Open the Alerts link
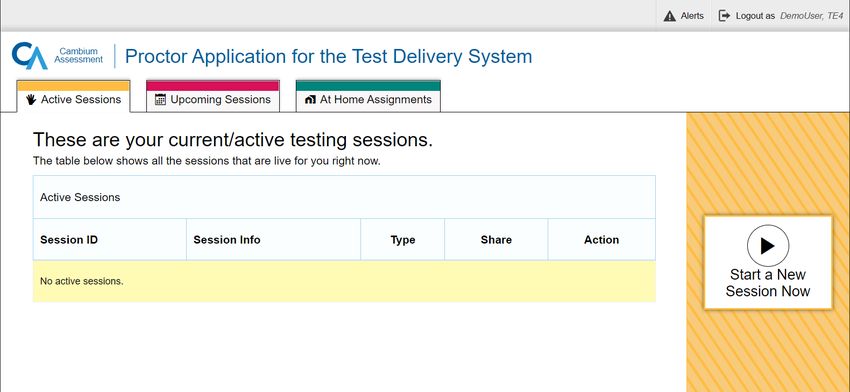Screen dimensions: 850x392 (x=684, y=16)
